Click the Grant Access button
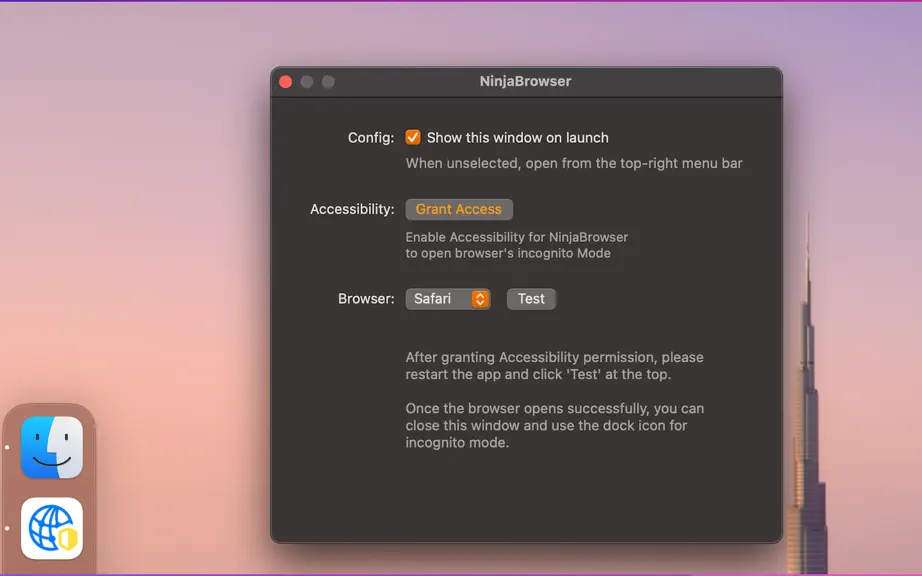Viewport: 922px width, 576px height. click(x=459, y=209)
